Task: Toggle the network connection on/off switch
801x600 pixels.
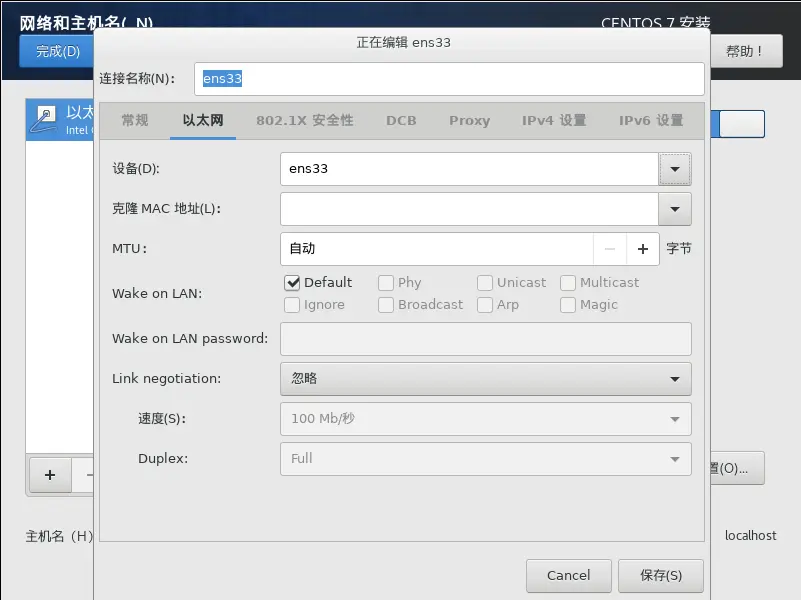Action: pyautogui.click(x=738, y=124)
